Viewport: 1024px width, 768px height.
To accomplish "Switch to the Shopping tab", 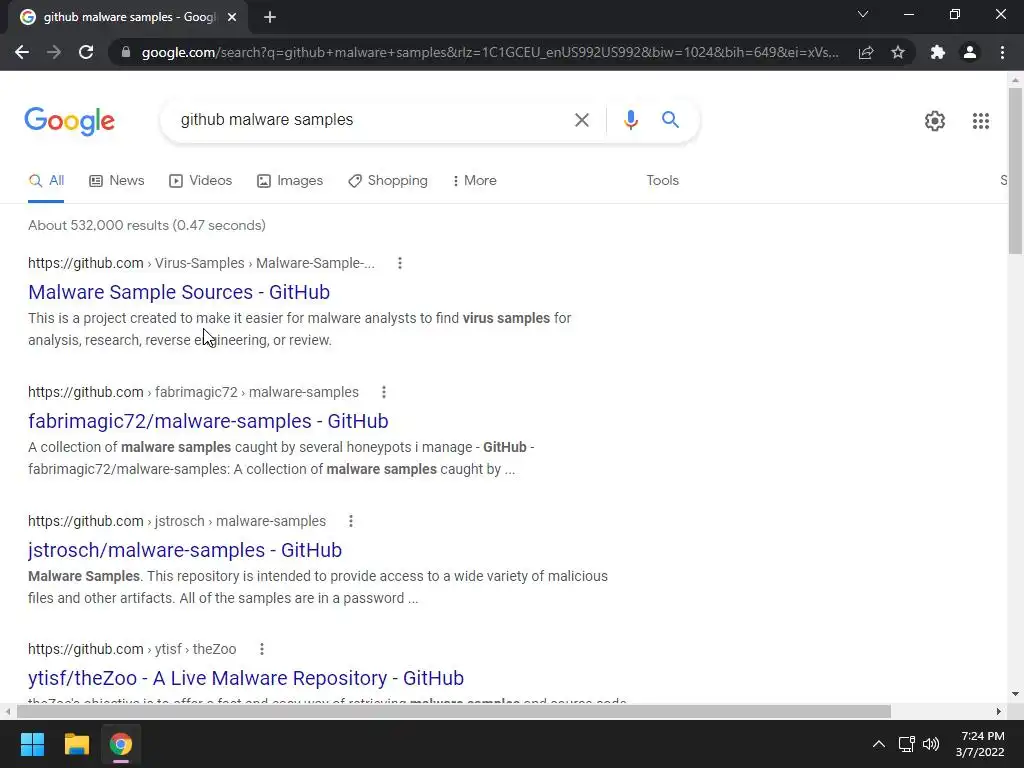I will [388, 181].
